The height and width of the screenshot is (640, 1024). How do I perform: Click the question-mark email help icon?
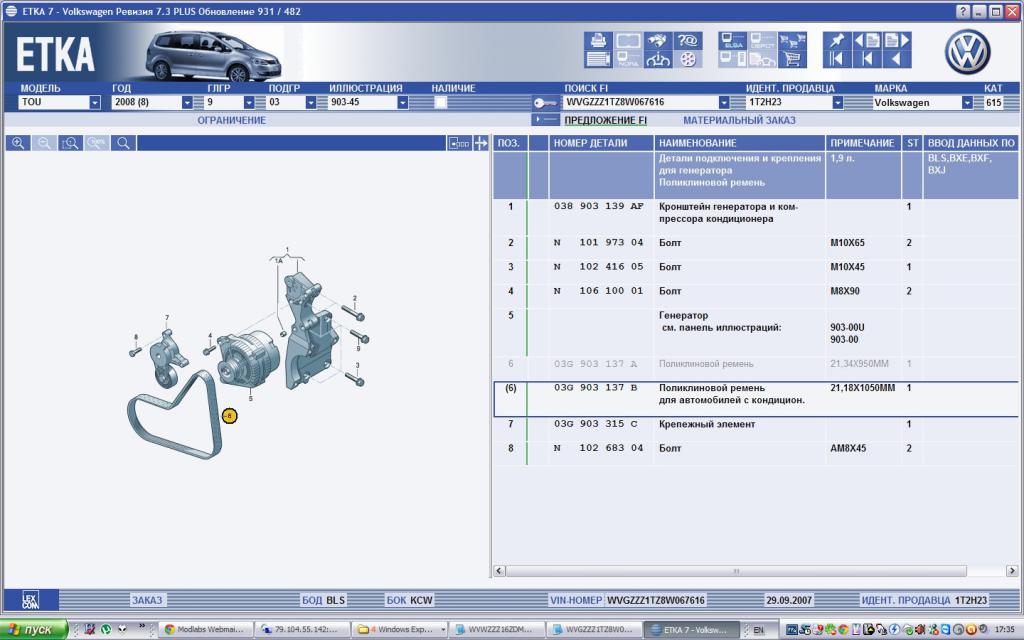688,40
